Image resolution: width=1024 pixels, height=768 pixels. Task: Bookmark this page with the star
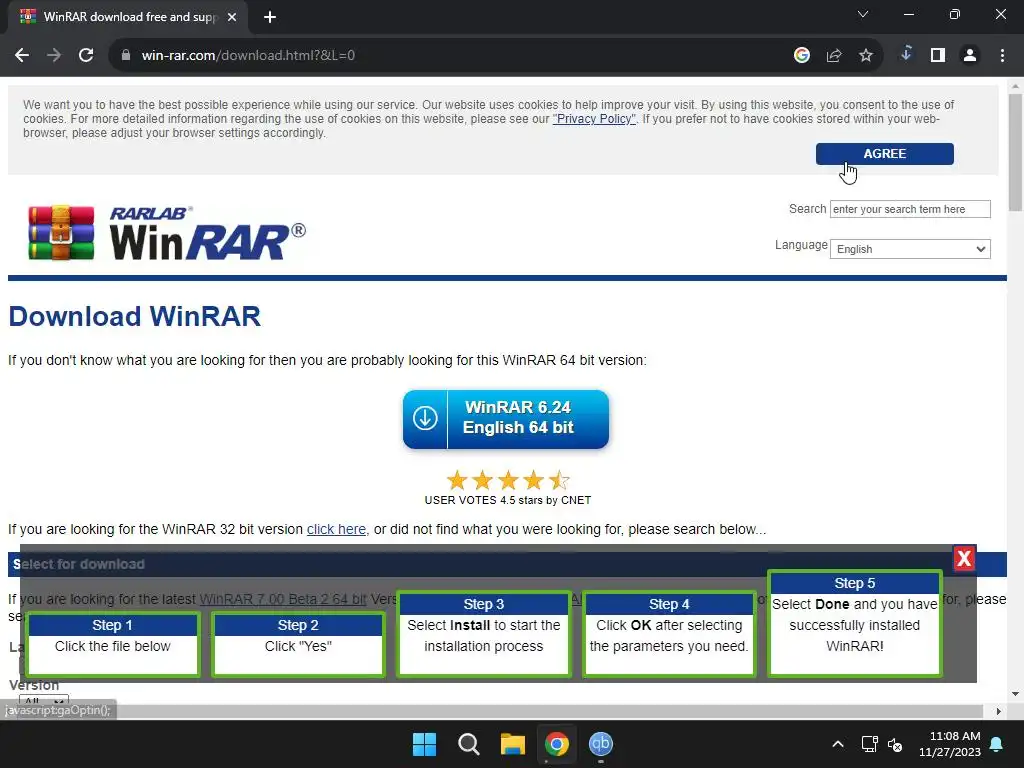pyautogui.click(x=866, y=56)
